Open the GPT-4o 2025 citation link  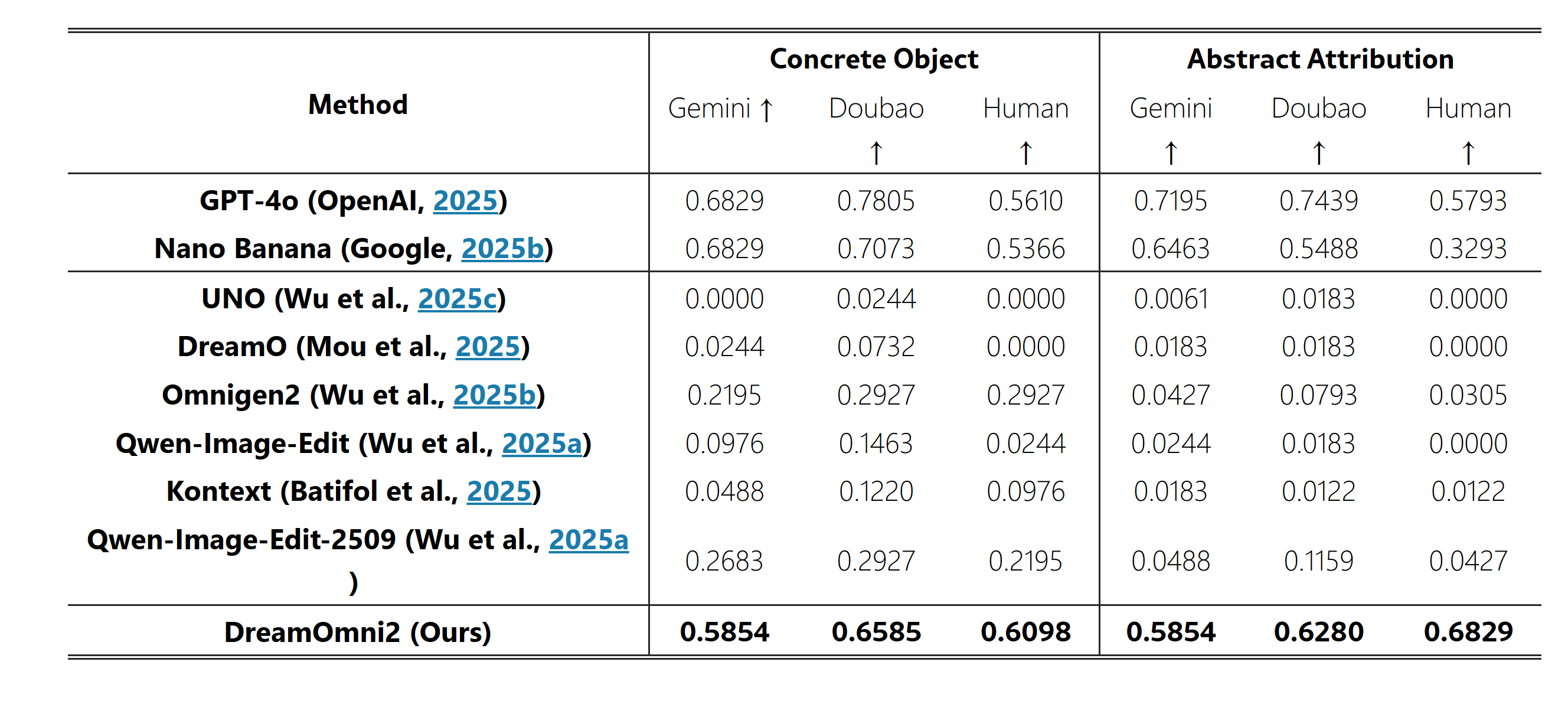coord(466,201)
